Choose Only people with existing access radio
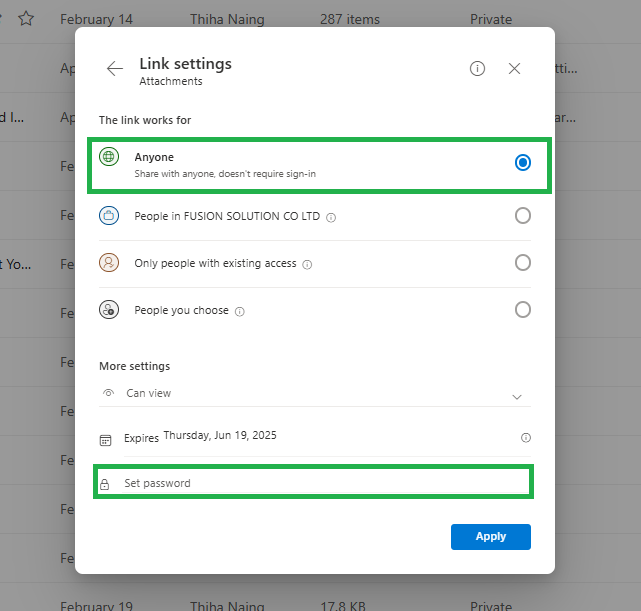The width and height of the screenshot is (641, 611). tap(522, 262)
